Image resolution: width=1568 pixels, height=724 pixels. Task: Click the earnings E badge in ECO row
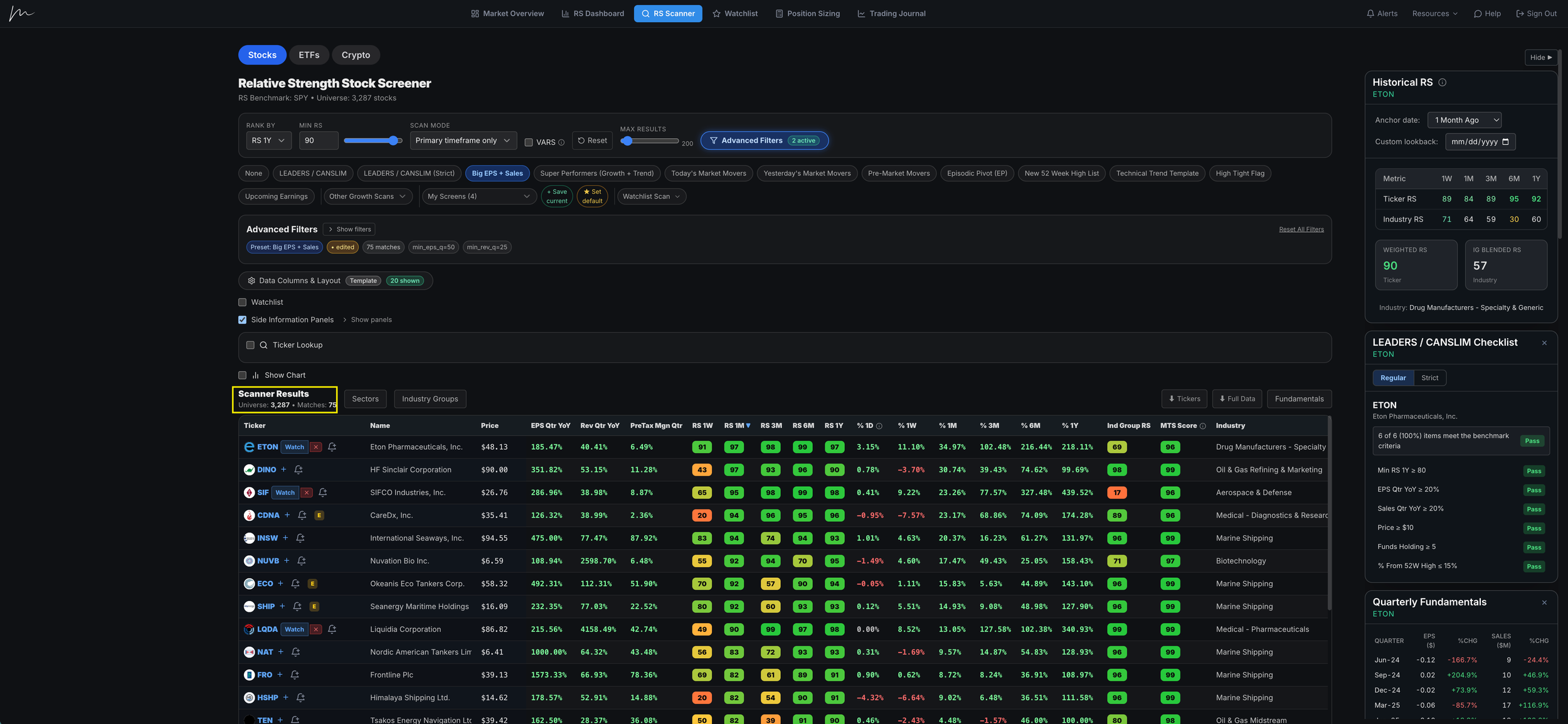pyautogui.click(x=313, y=584)
